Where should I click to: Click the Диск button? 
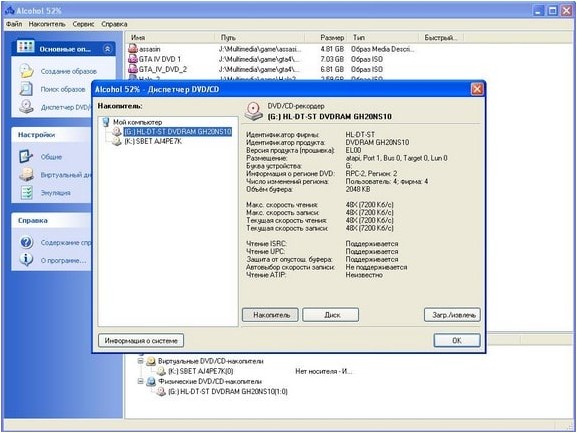[330, 315]
